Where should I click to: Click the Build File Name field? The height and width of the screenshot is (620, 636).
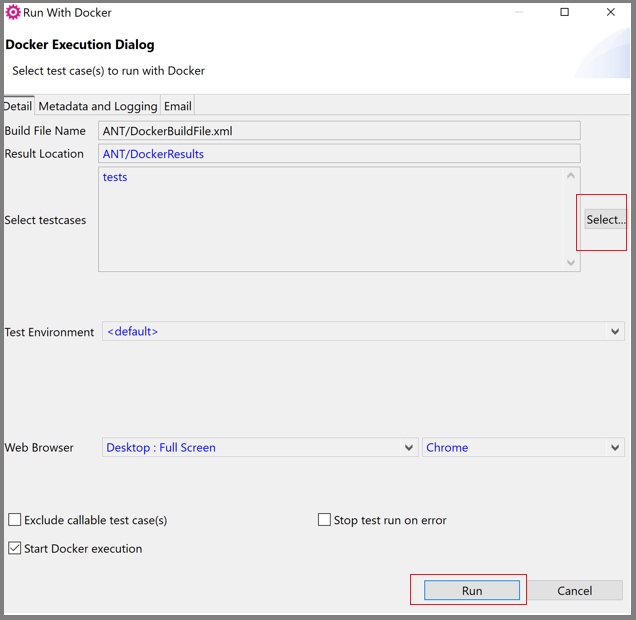(340, 131)
